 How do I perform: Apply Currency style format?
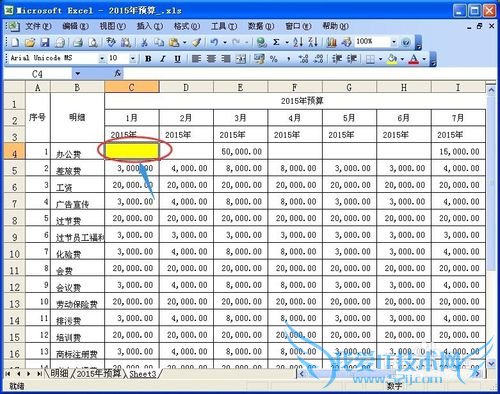[259, 59]
